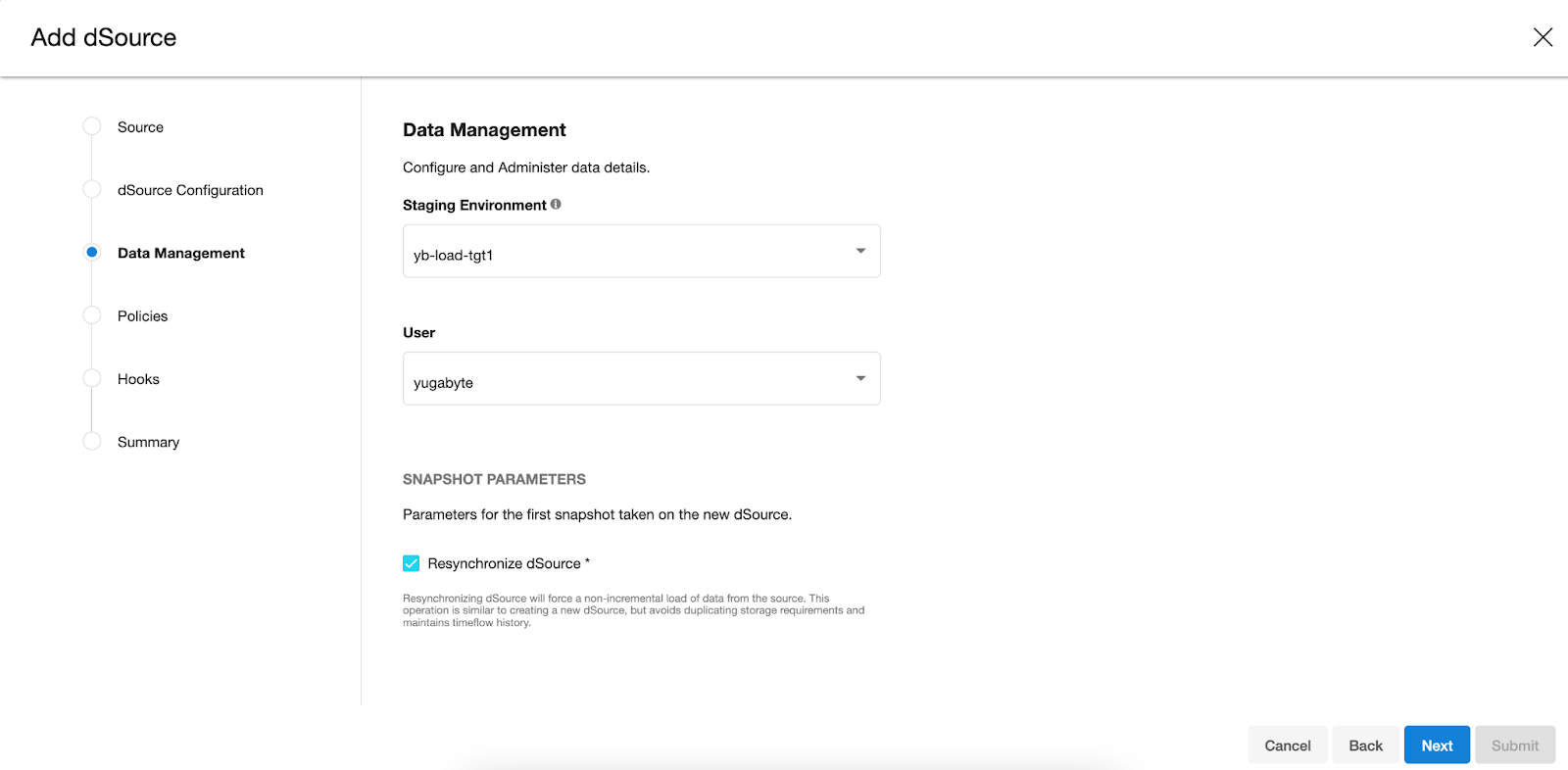Click the Policies step circle indicator
1568x770 pixels.
(x=92, y=315)
